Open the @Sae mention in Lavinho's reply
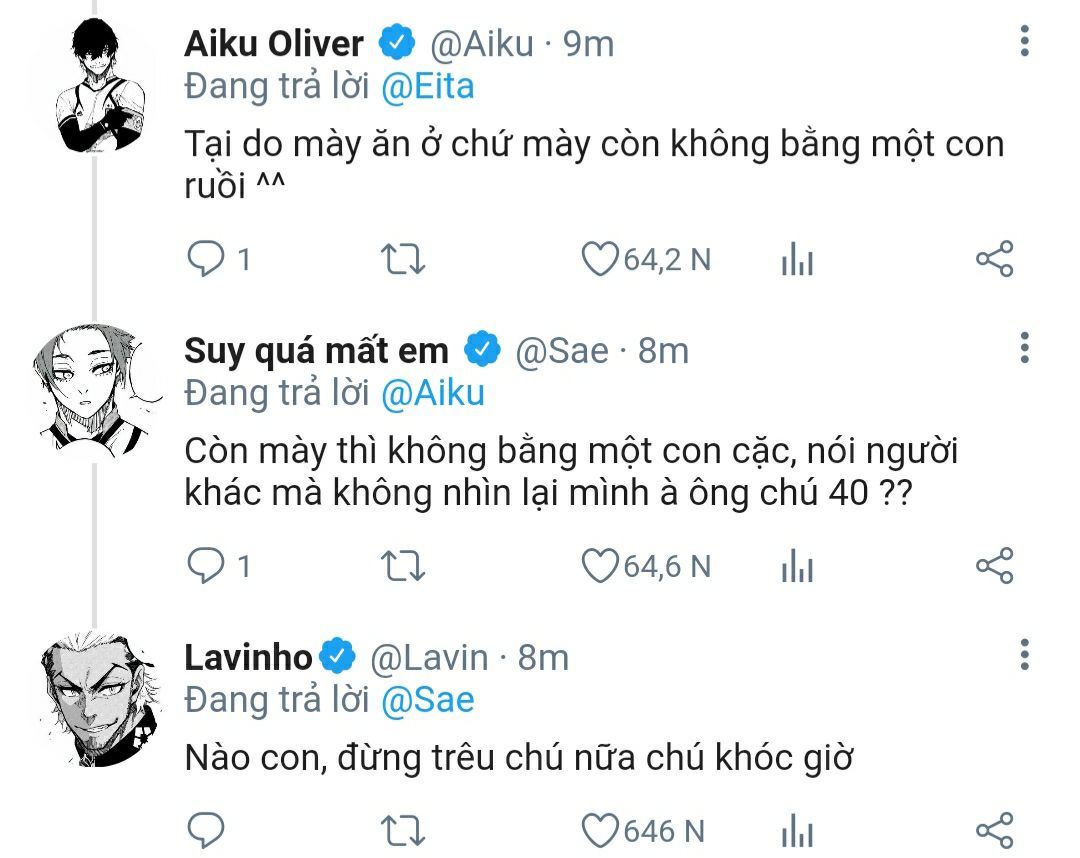Image resolution: width=1080 pixels, height=858 pixels. pos(427,699)
